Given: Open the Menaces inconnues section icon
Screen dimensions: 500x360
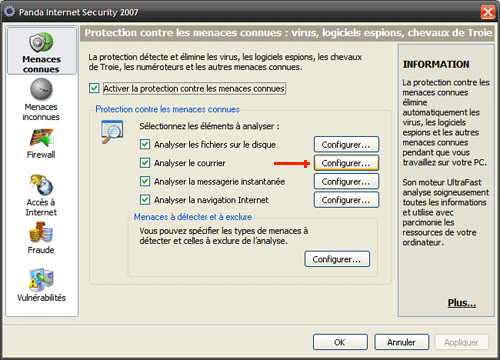Looking at the screenshot, I should [x=41, y=89].
